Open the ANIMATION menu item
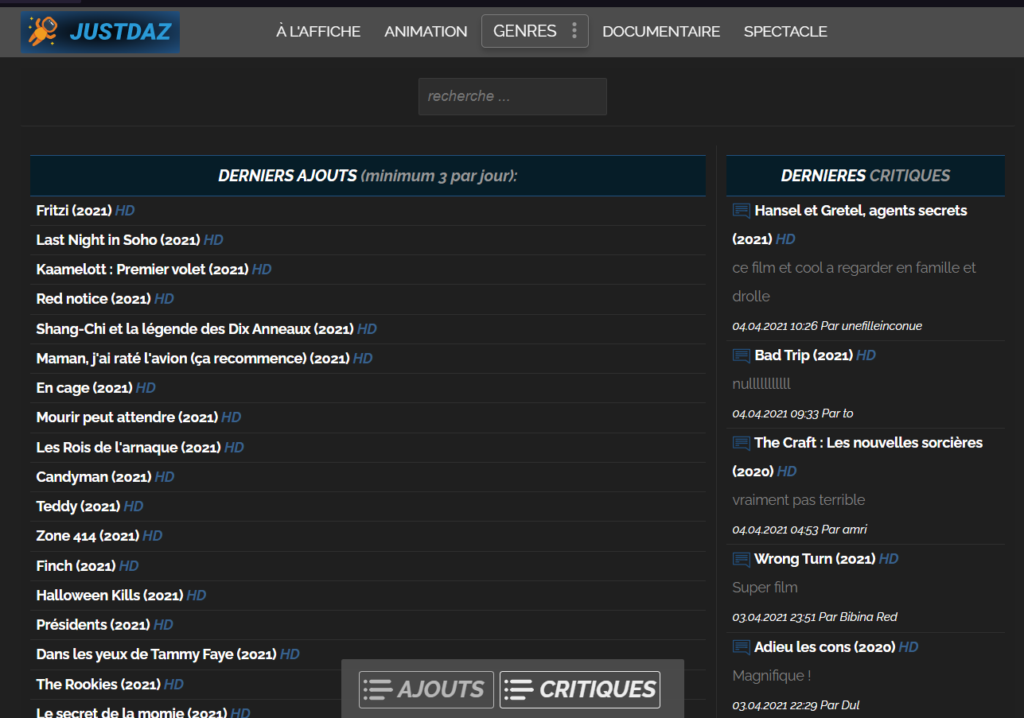The image size is (1024, 718). click(x=426, y=31)
